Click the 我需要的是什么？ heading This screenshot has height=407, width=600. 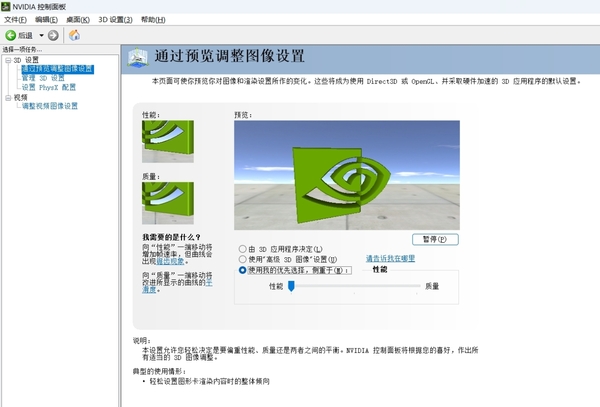coord(171,237)
